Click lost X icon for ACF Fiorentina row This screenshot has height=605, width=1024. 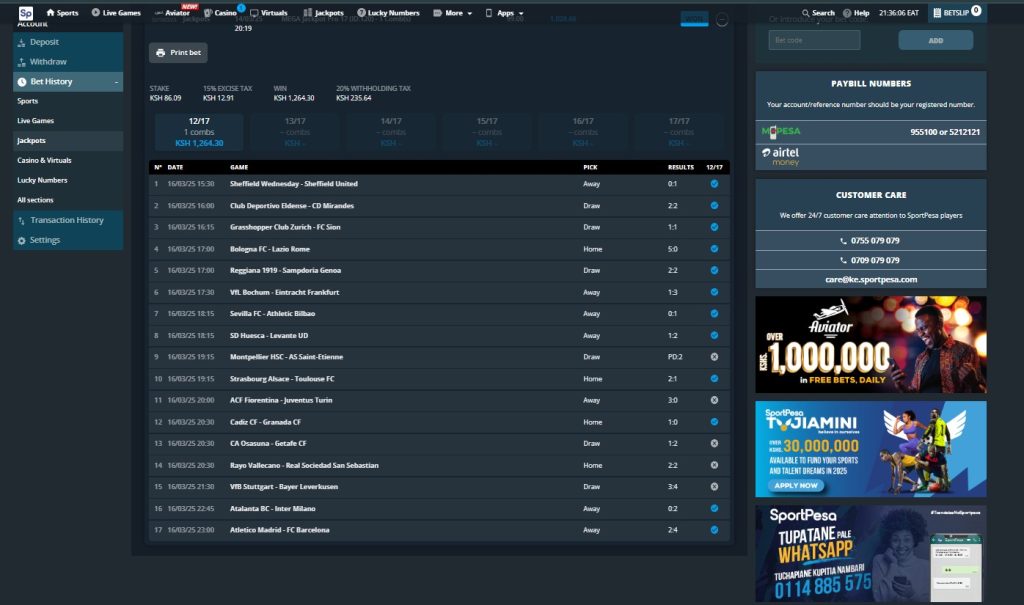(714, 401)
